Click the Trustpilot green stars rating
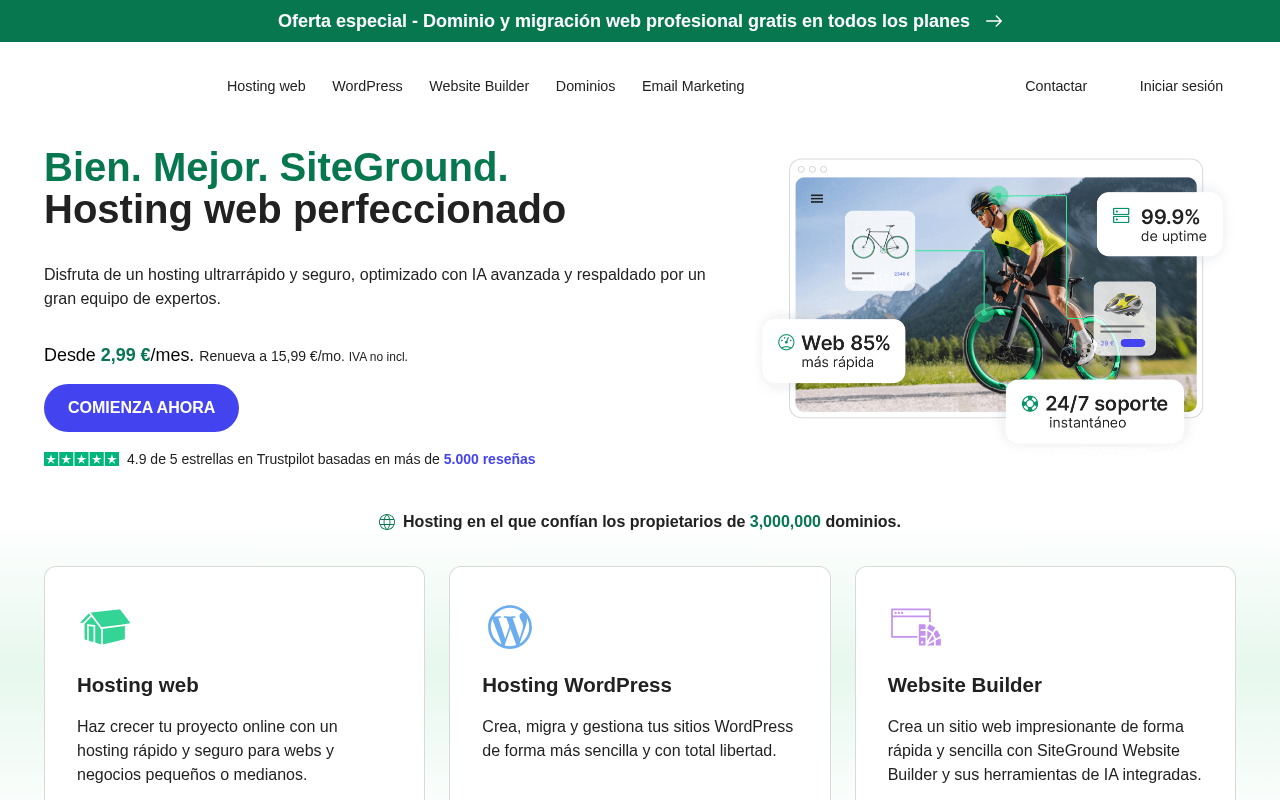The image size is (1280, 800). pyautogui.click(x=82, y=459)
